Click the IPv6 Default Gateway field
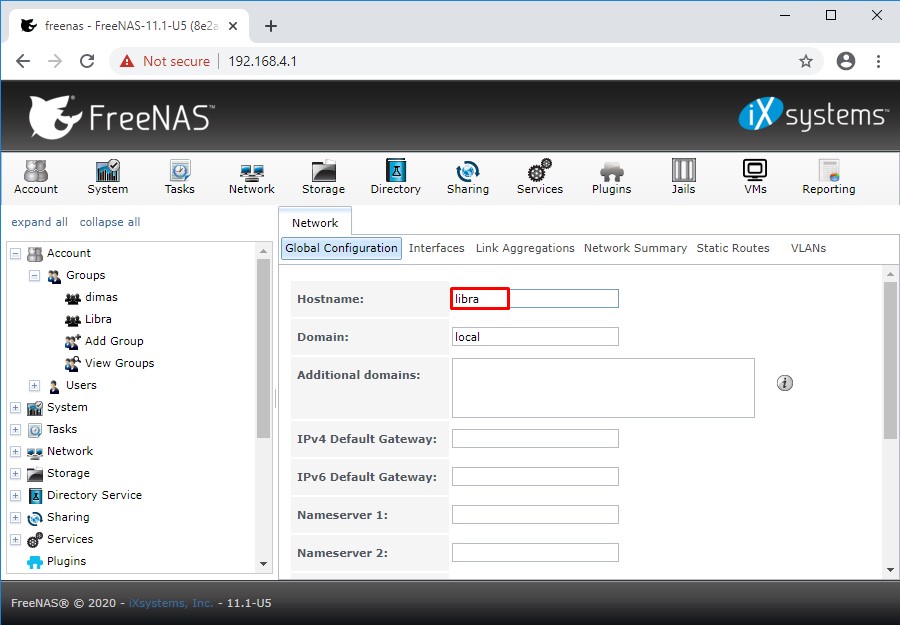The width and height of the screenshot is (900, 625). click(535, 476)
